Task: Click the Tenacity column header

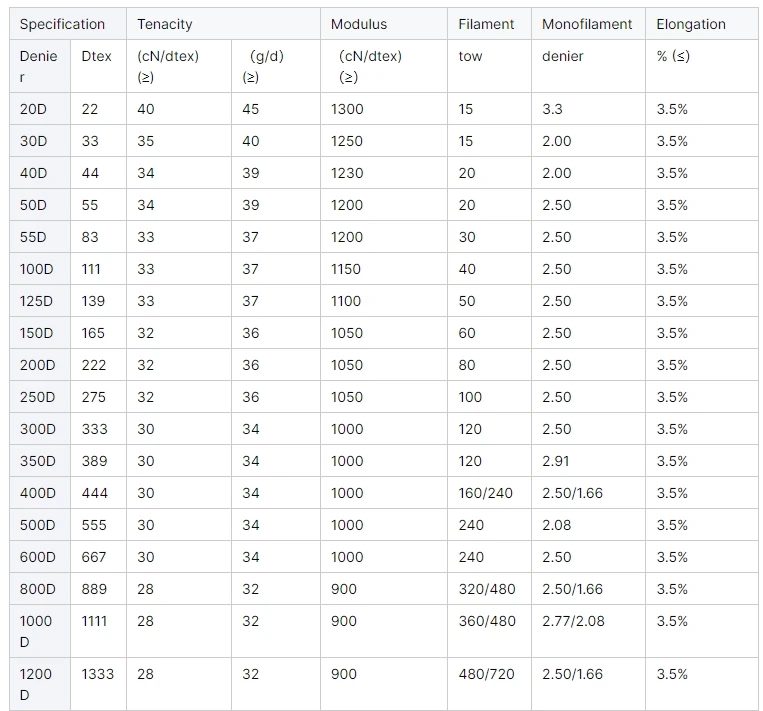Action: pyautogui.click(x=165, y=24)
